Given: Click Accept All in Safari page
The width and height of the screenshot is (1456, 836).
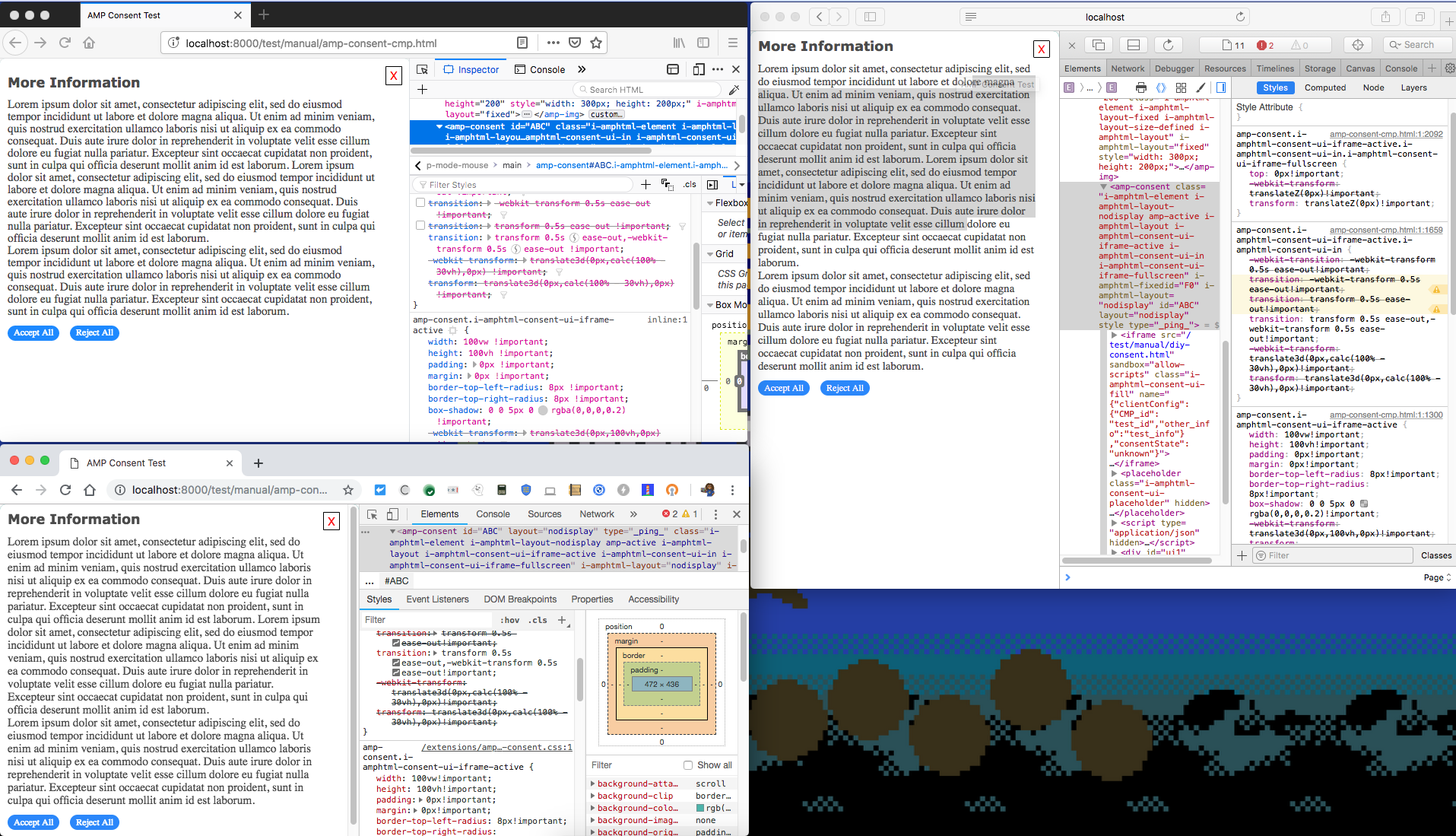Looking at the screenshot, I should coord(784,388).
